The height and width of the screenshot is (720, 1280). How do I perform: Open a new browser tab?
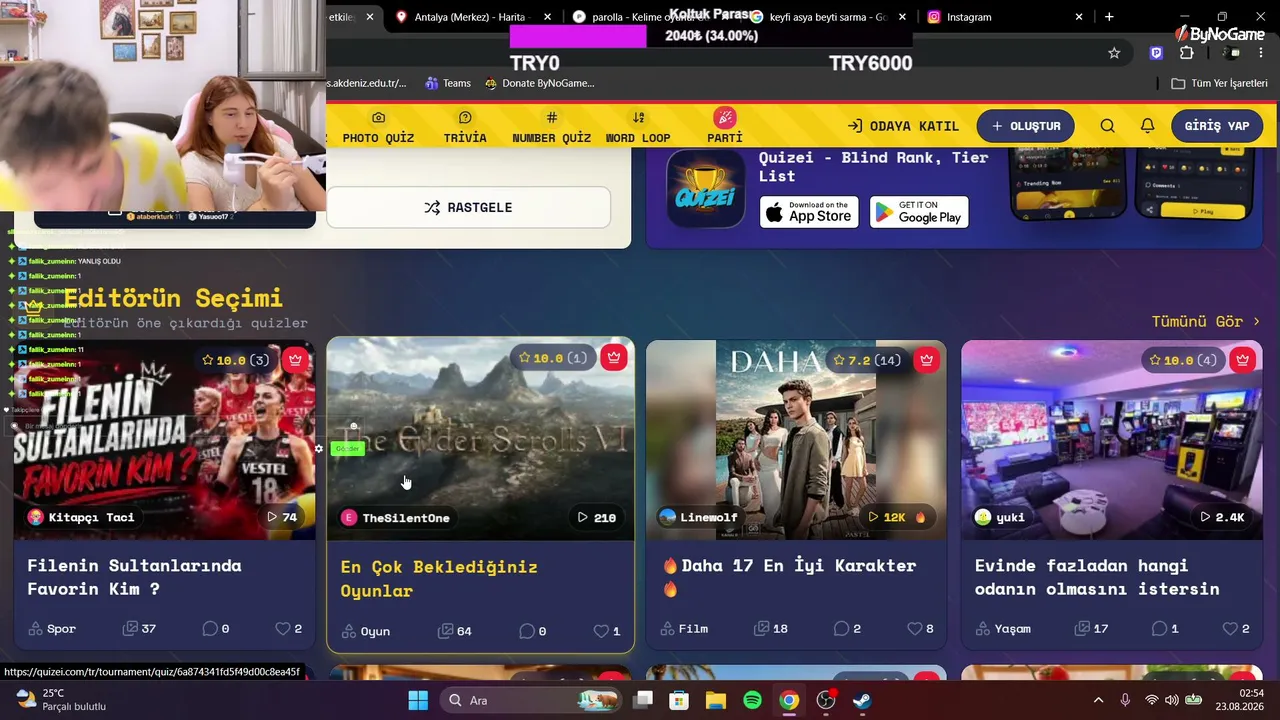pos(1109,17)
